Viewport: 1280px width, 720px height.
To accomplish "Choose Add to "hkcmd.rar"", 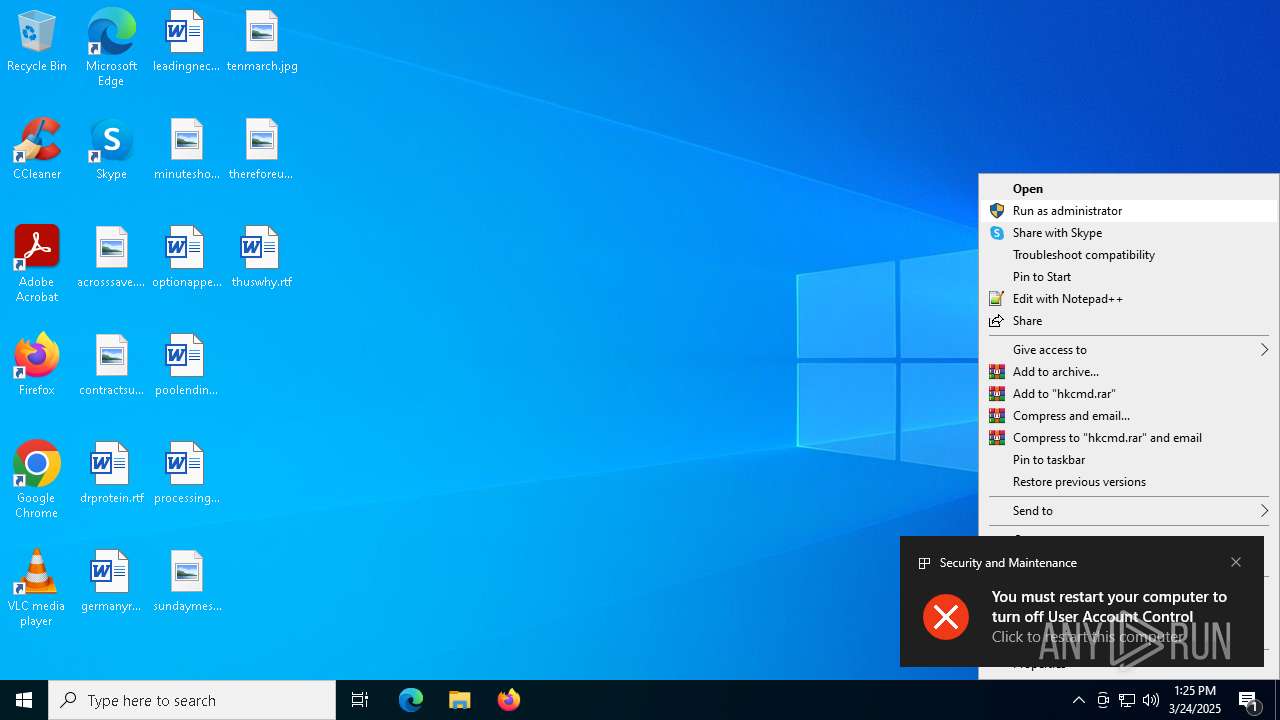I will click(x=1128, y=394).
